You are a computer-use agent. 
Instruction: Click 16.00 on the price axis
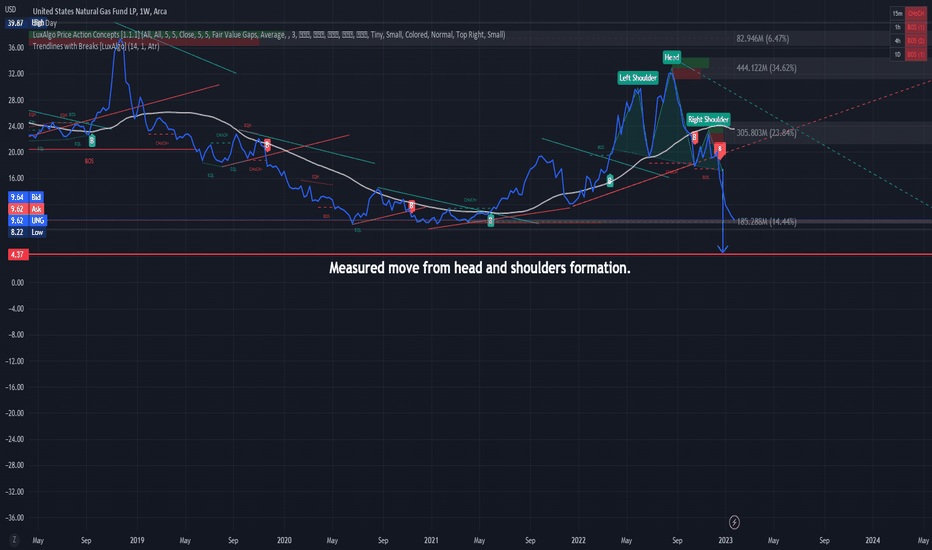[x=16, y=178]
